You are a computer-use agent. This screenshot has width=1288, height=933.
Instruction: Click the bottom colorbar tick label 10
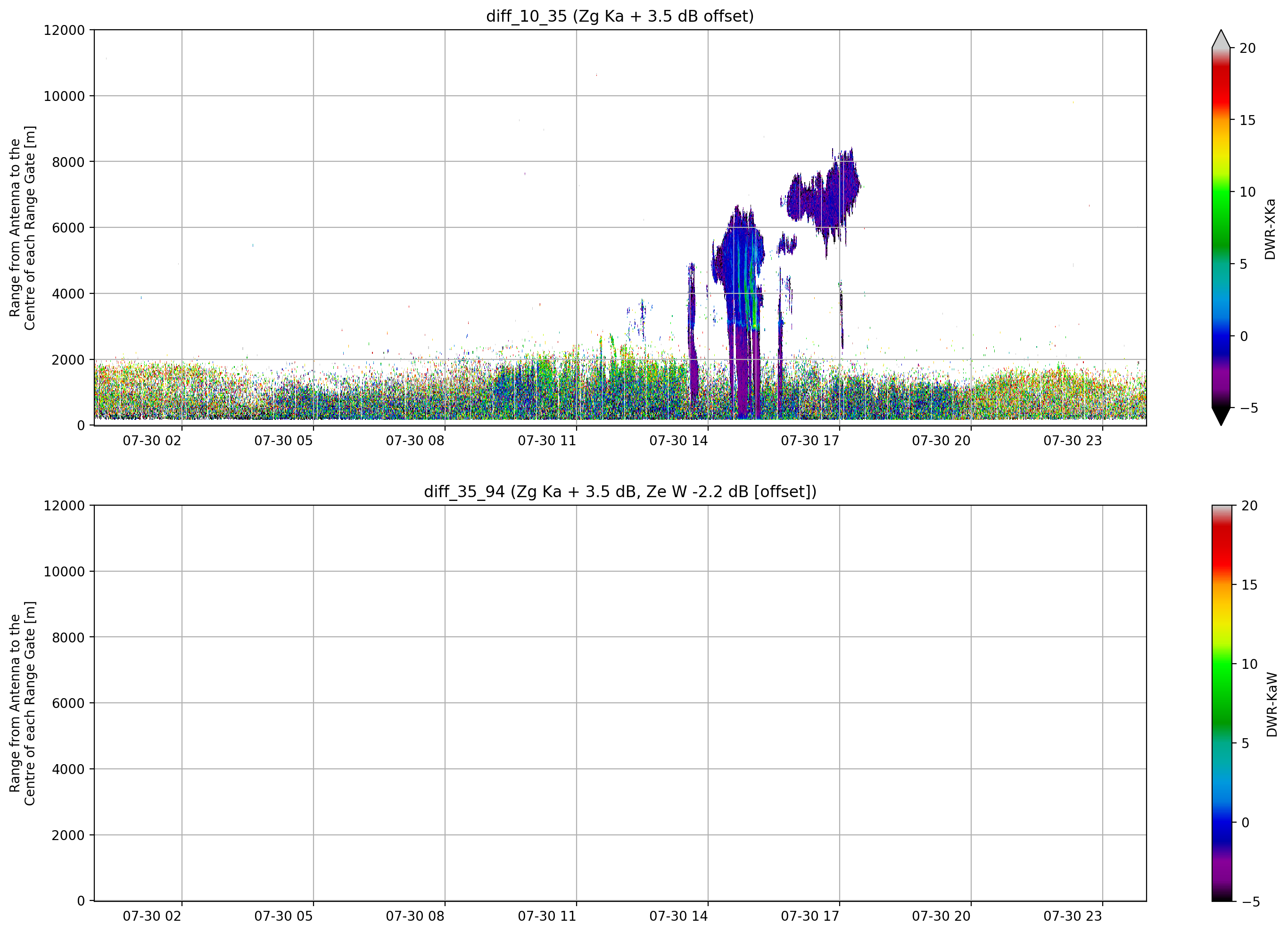click(1249, 664)
